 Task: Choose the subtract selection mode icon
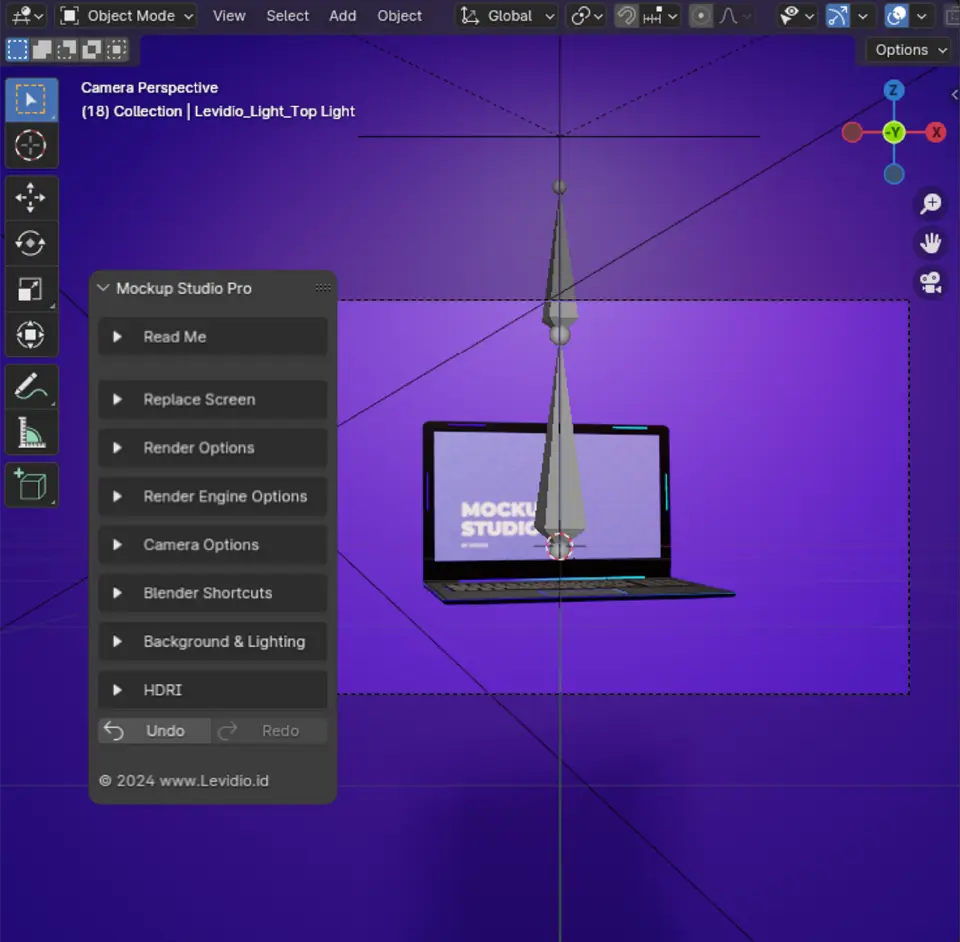66,50
